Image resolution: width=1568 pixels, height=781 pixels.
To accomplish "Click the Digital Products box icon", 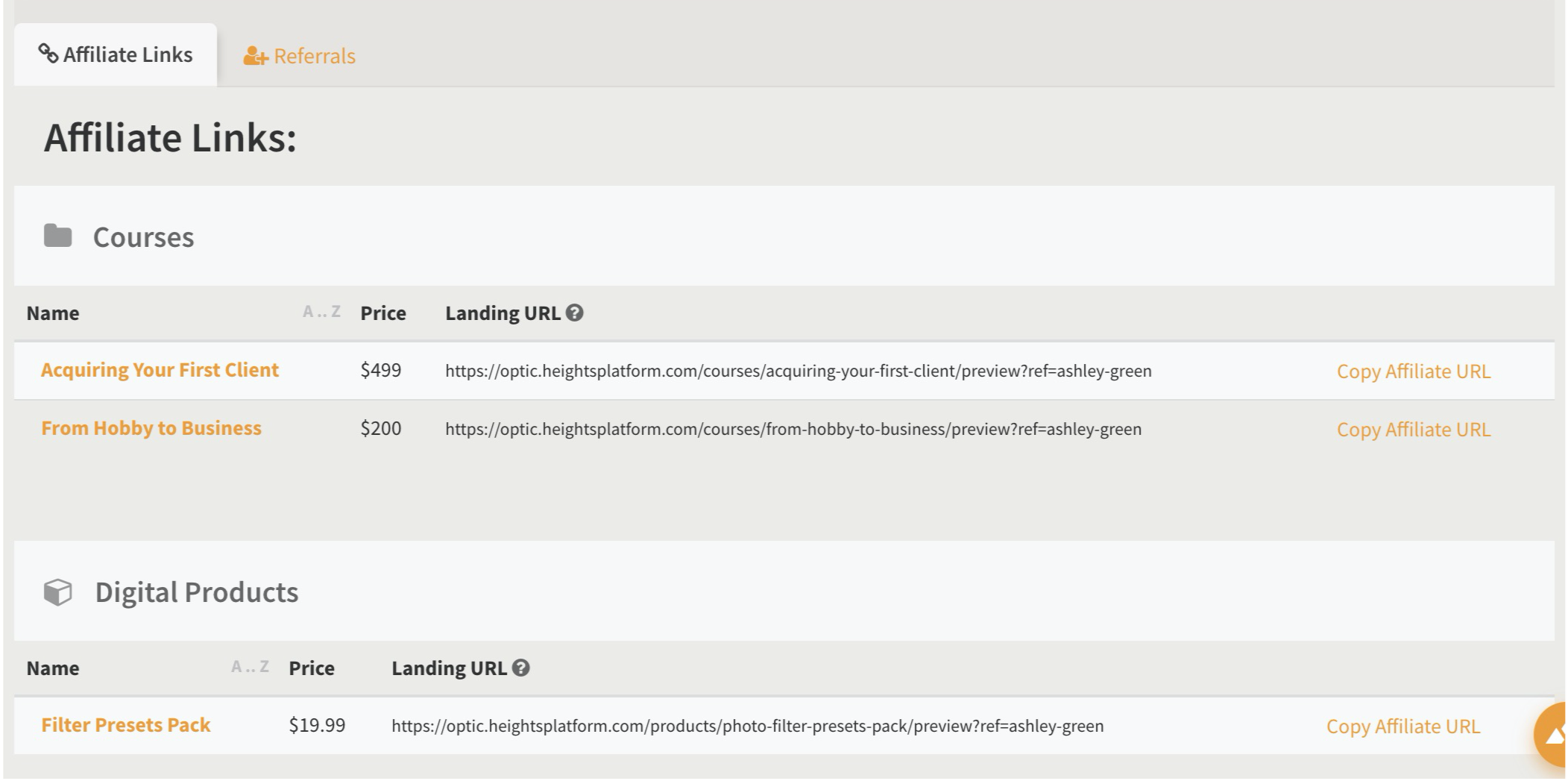I will (57, 592).
